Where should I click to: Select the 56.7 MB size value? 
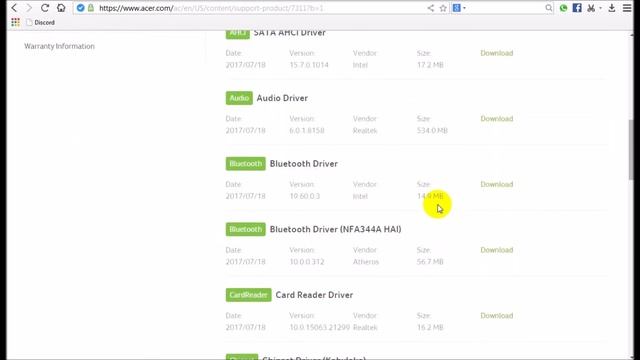[x=430, y=262]
